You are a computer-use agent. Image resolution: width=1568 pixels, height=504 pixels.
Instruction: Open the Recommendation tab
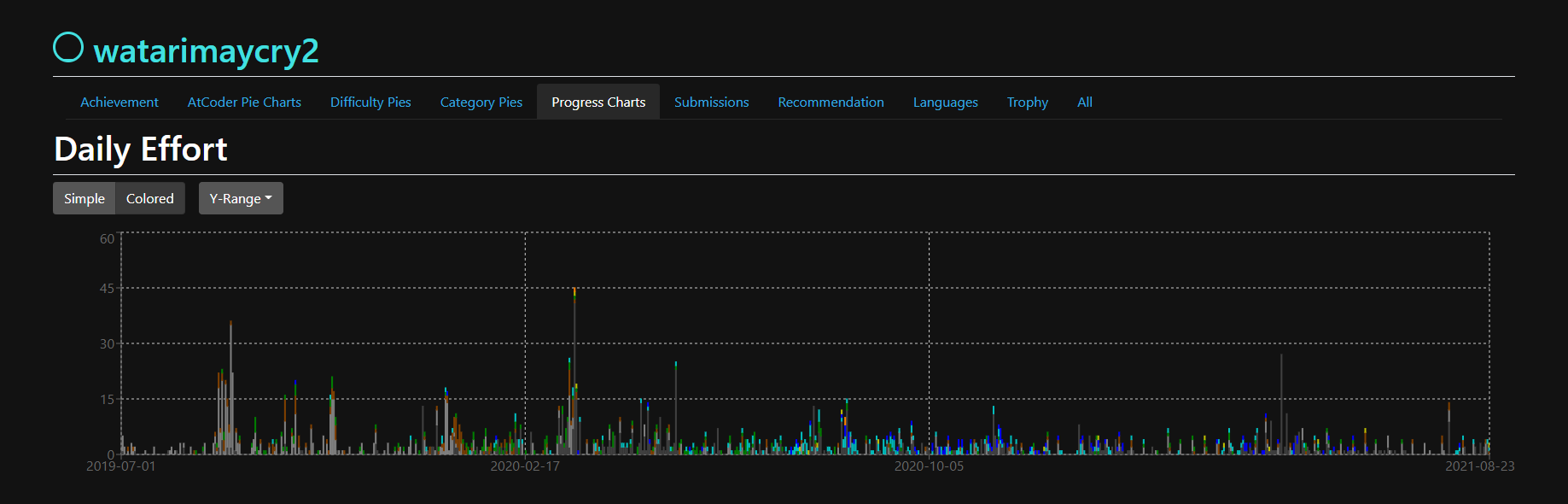pyautogui.click(x=831, y=102)
